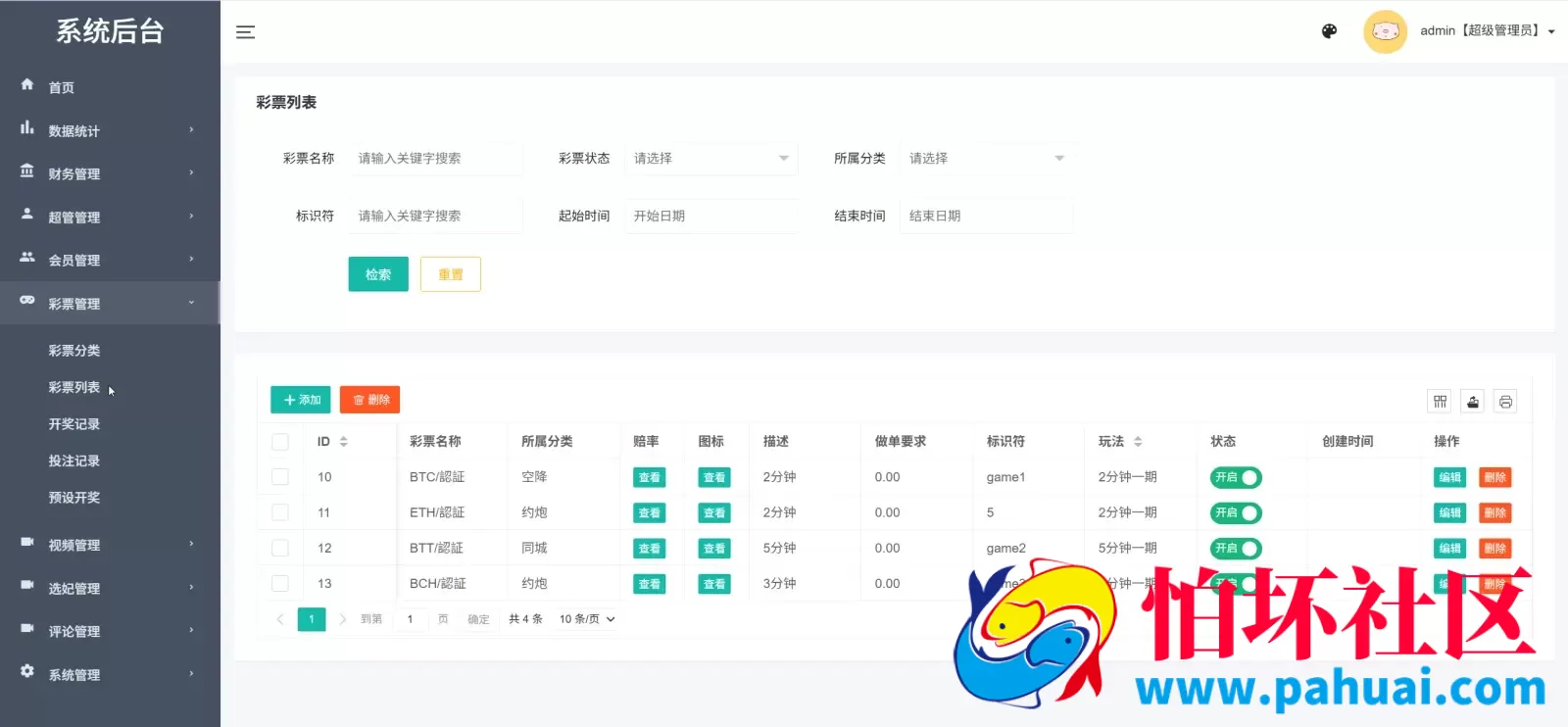Open the 起始时间 date field

click(x=710, y=217)
